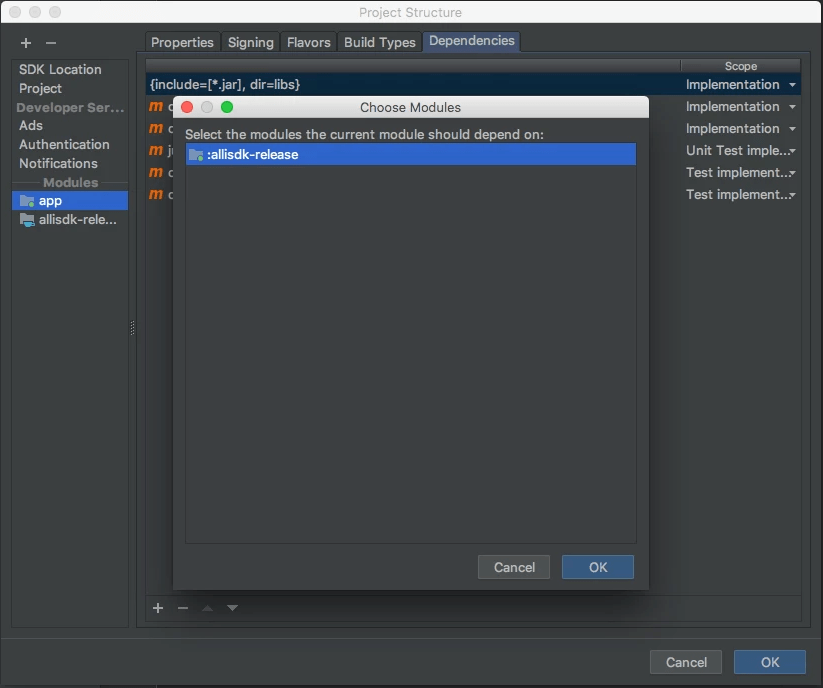Remove selected dependency with the minus icon
Viewport: 823px width, 688px height.
(182, 608)
